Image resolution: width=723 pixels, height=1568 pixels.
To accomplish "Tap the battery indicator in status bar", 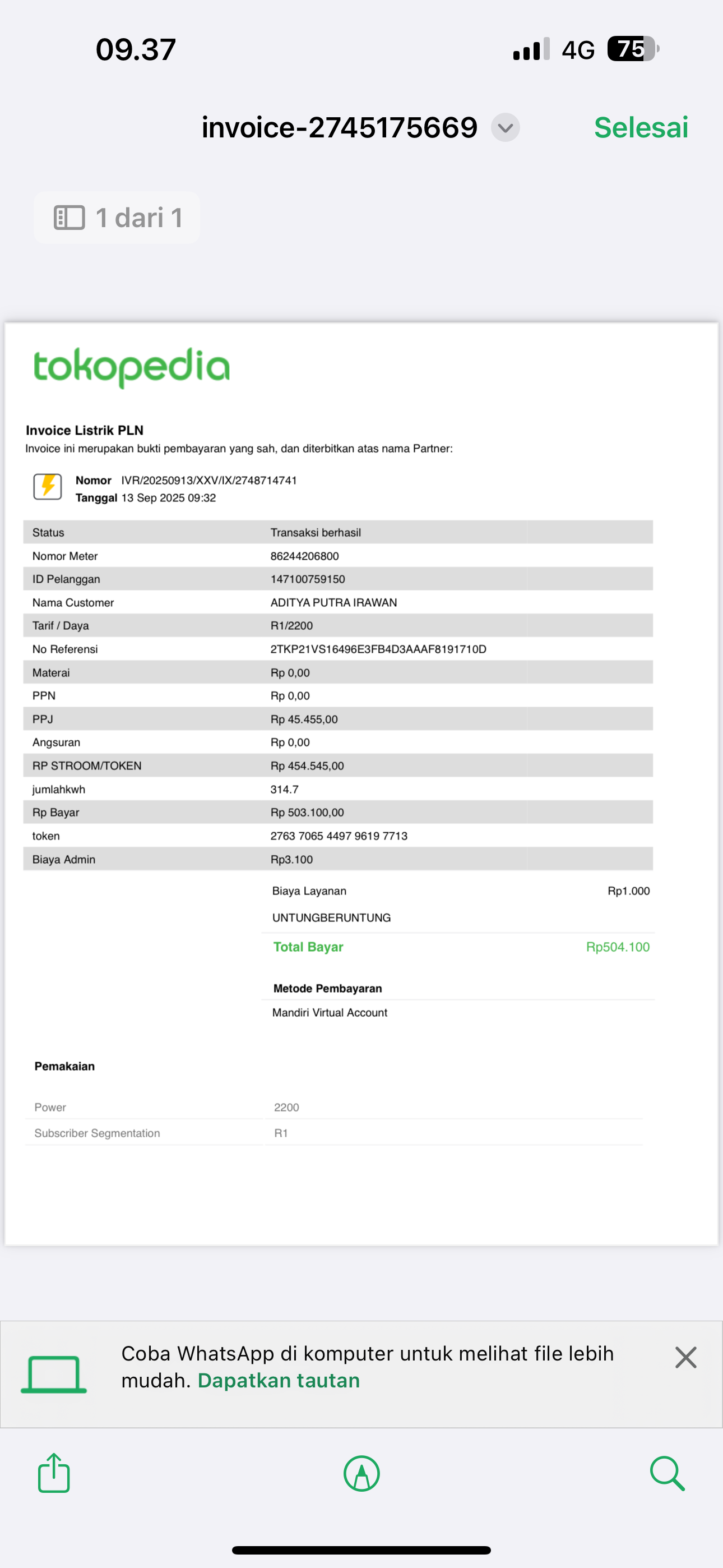I will pos(633,49).
